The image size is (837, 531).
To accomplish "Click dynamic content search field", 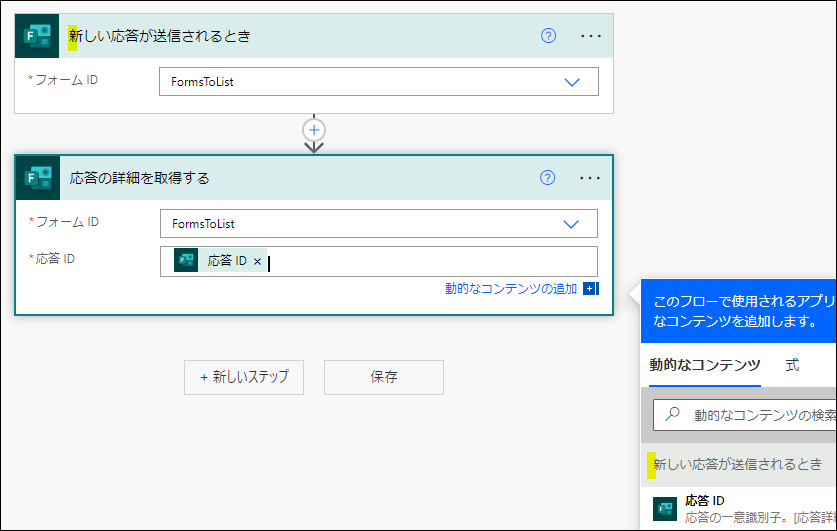I will click(x=760, y=414).
